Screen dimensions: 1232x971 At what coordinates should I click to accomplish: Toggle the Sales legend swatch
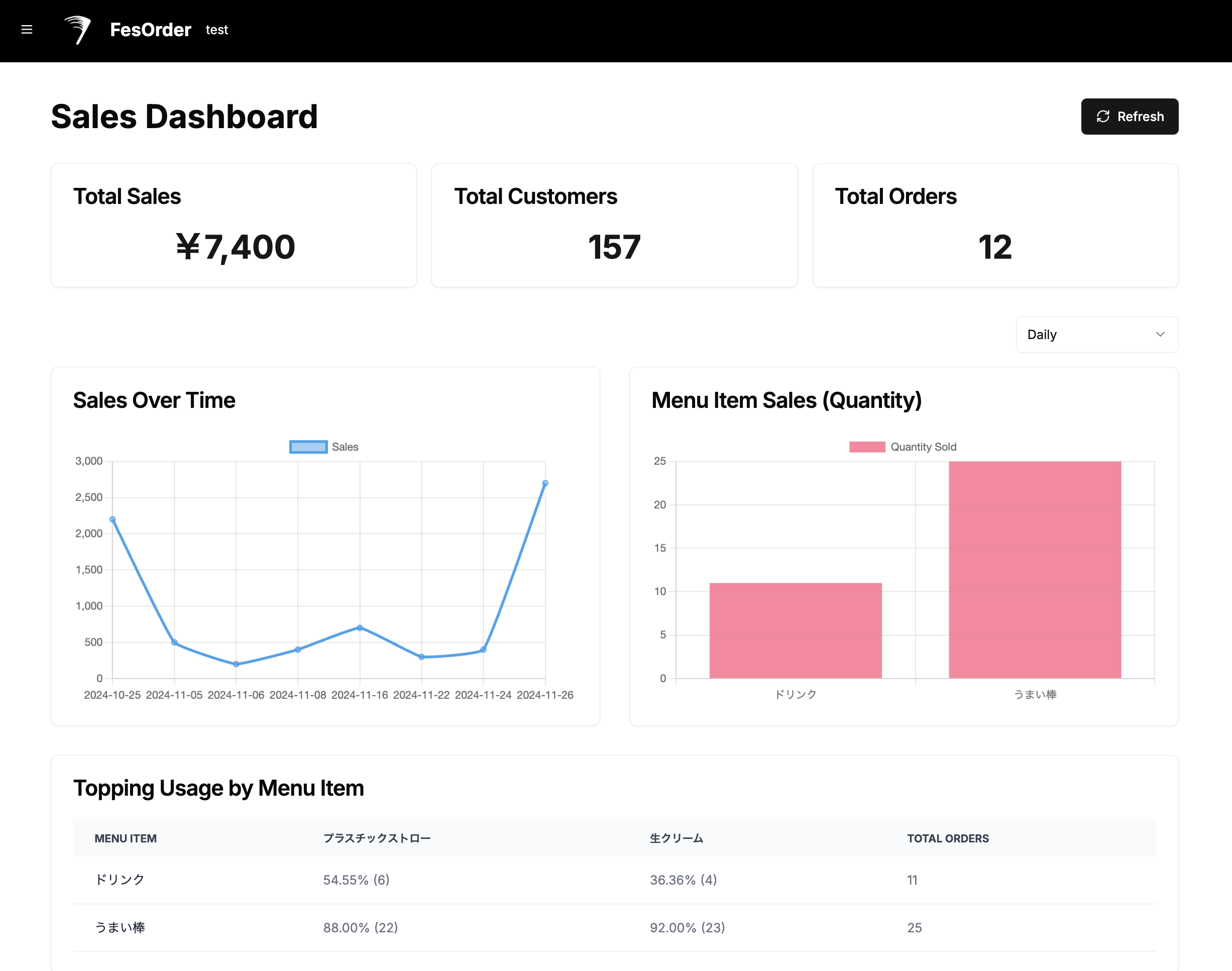point(308,447)
